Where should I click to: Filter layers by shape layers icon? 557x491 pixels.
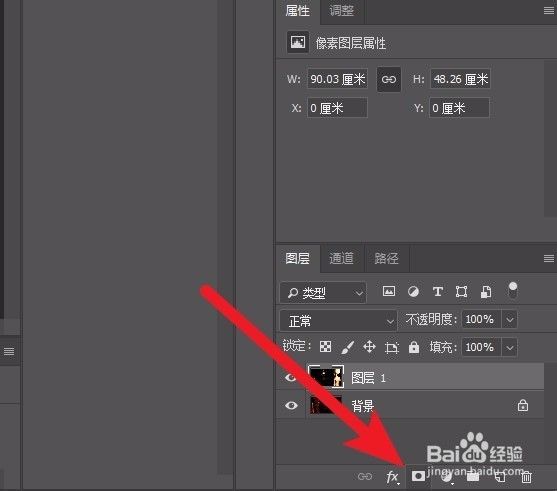click(461, 292)
